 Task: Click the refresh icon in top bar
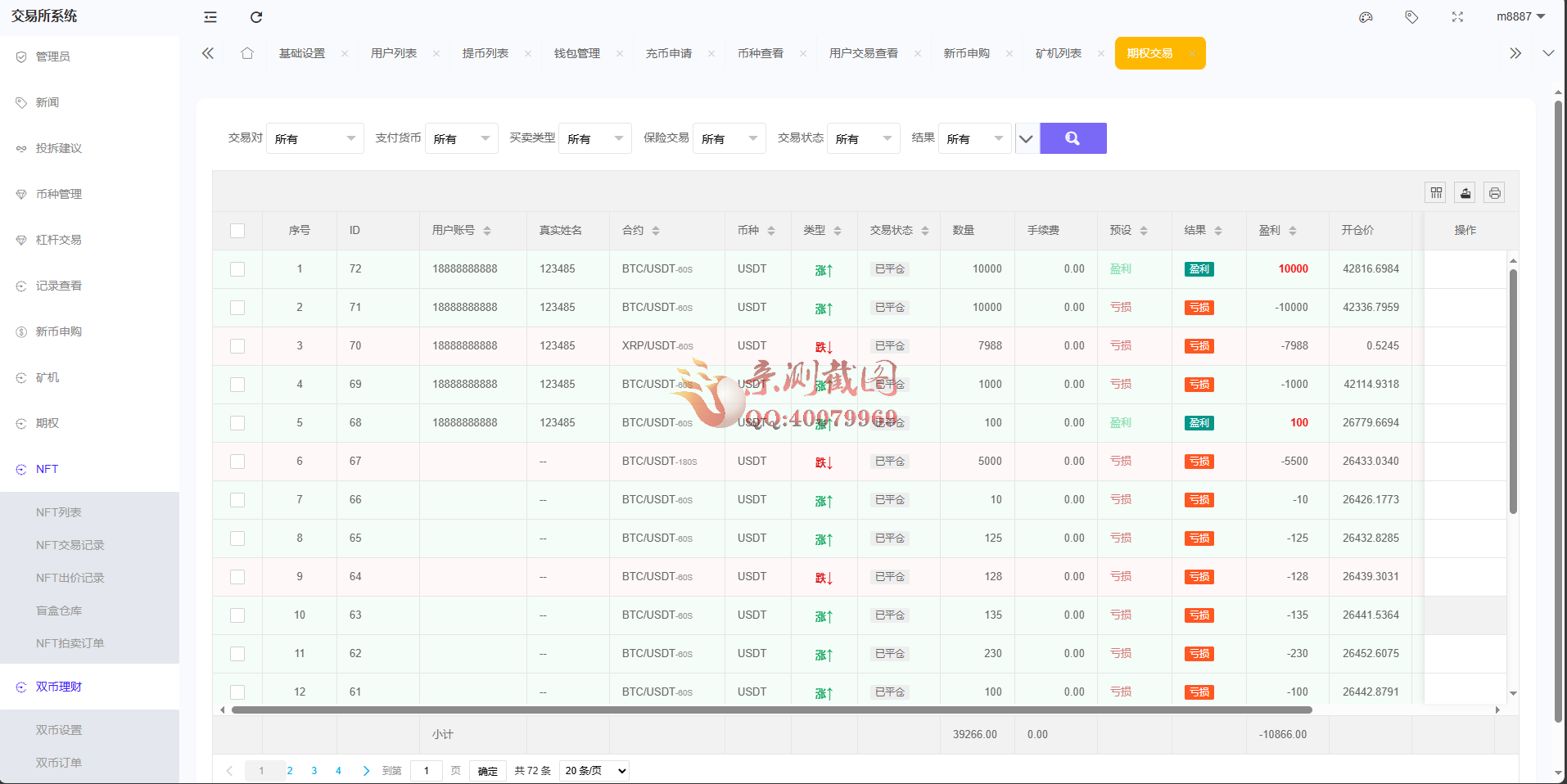tap(256, 17)
